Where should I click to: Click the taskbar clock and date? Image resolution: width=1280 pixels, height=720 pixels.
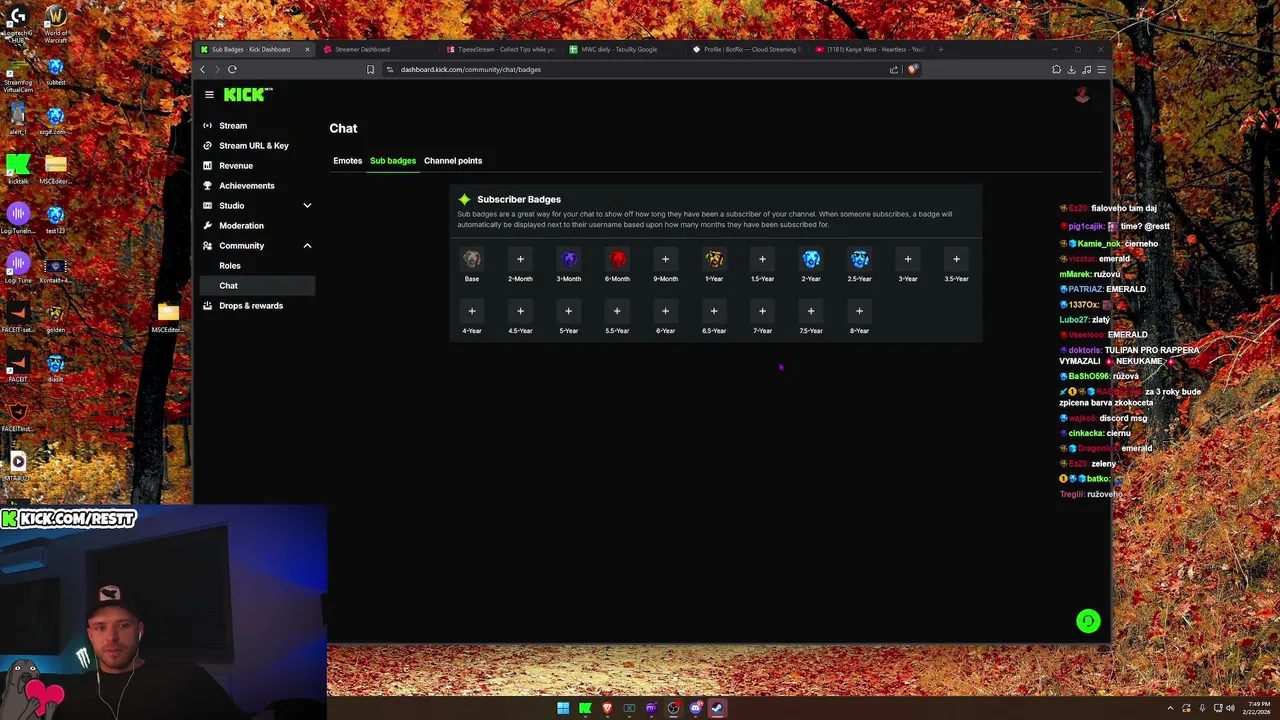click(x=1257, y=708)
